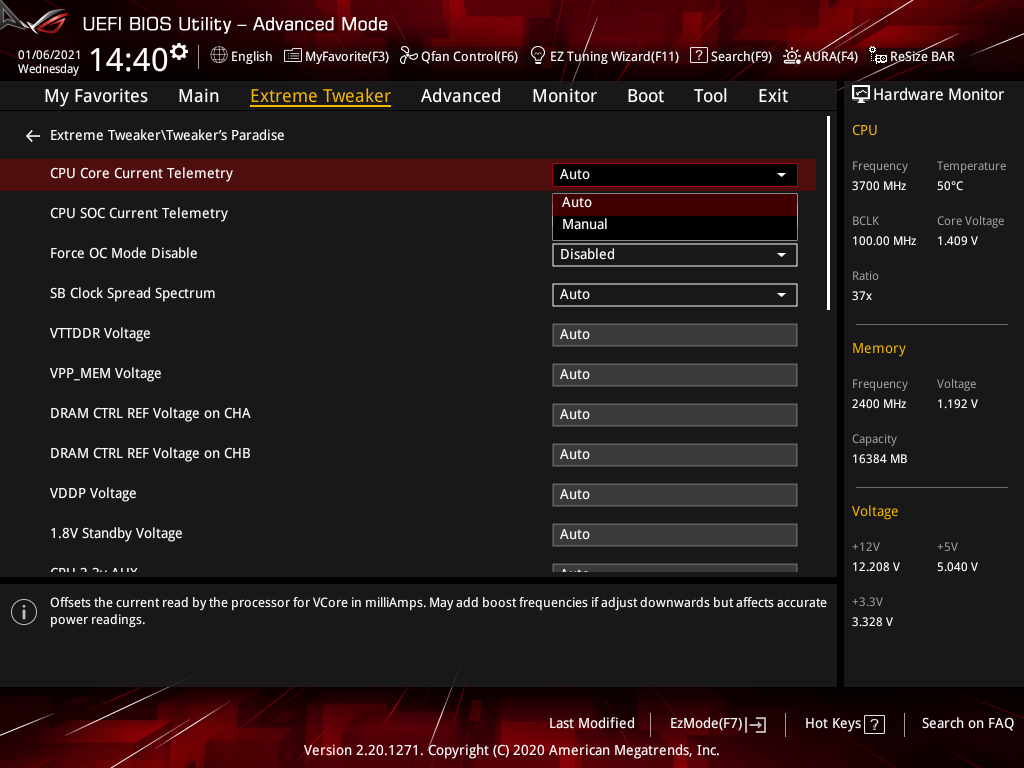The height and width of the screenshot is (768, 1024).
Task: Click the EzMode(F7) switch icon
Action: 756,724
